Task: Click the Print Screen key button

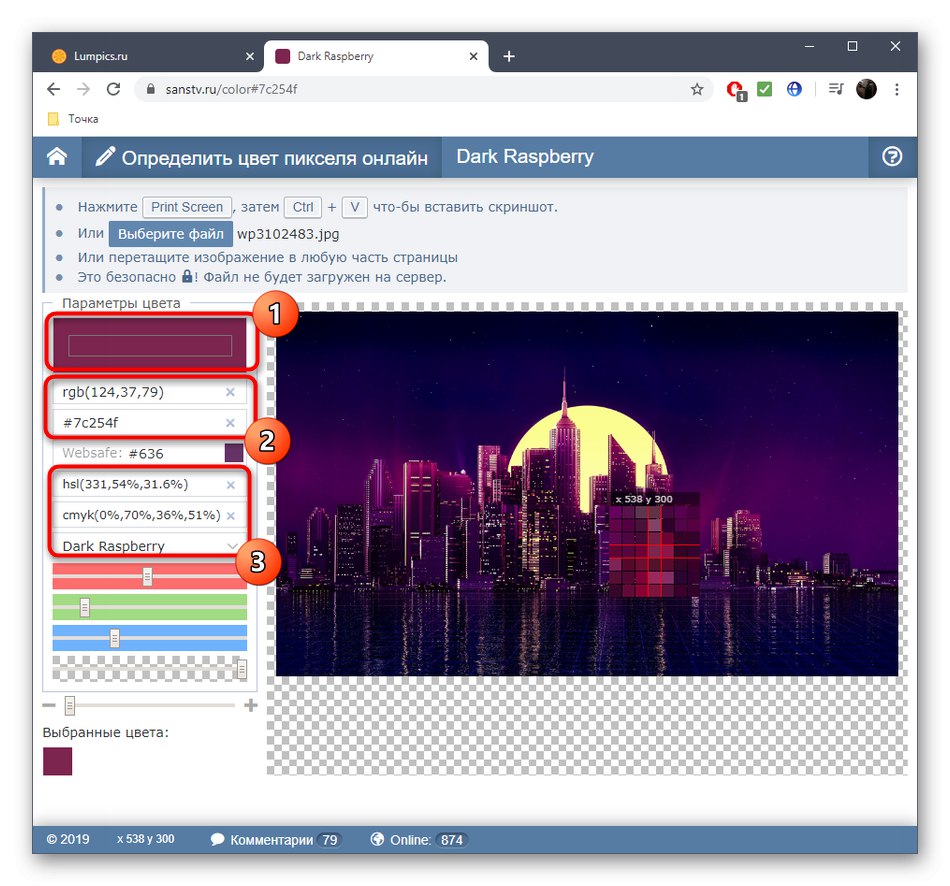Action: (x=187, y=207)
